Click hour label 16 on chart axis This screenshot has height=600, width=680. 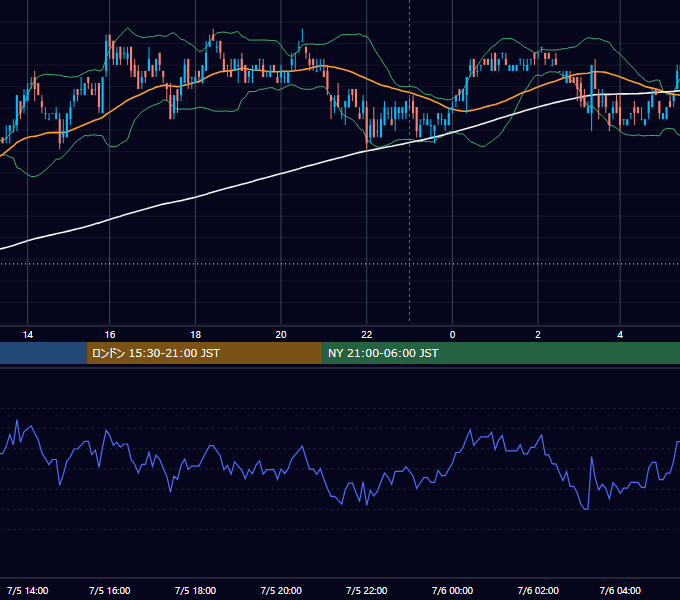(x=110, y=335)
